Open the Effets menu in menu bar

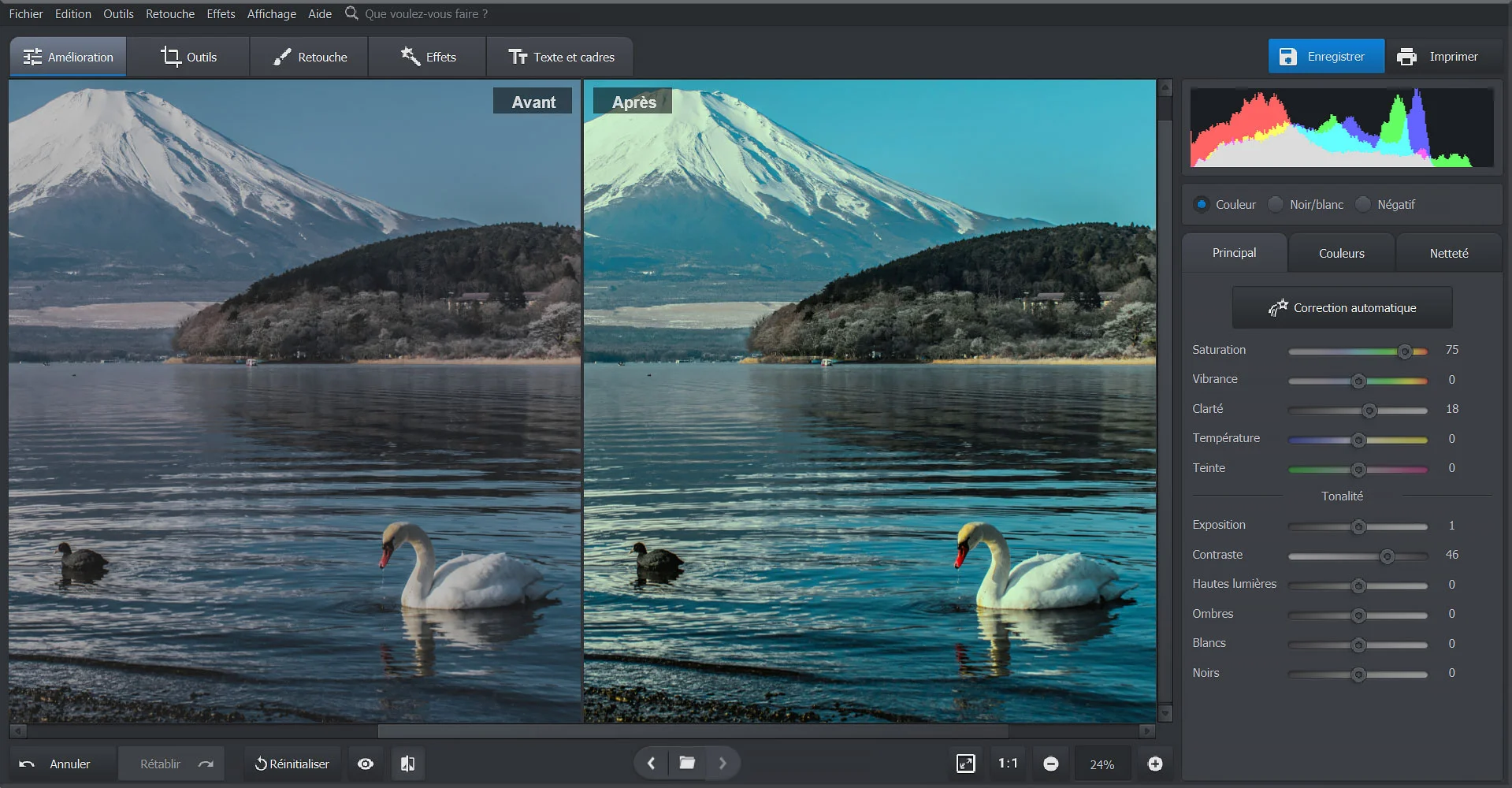pyautogui.click(x=221, y=13)
